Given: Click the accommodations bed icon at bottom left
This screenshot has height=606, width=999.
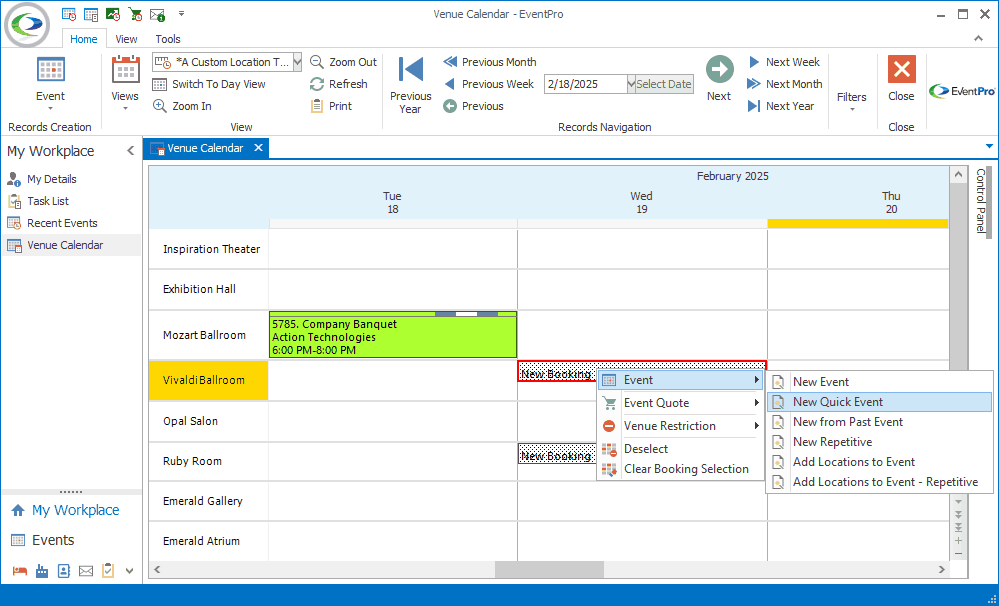Looking at the screenshot, I should tap(20, 571).
